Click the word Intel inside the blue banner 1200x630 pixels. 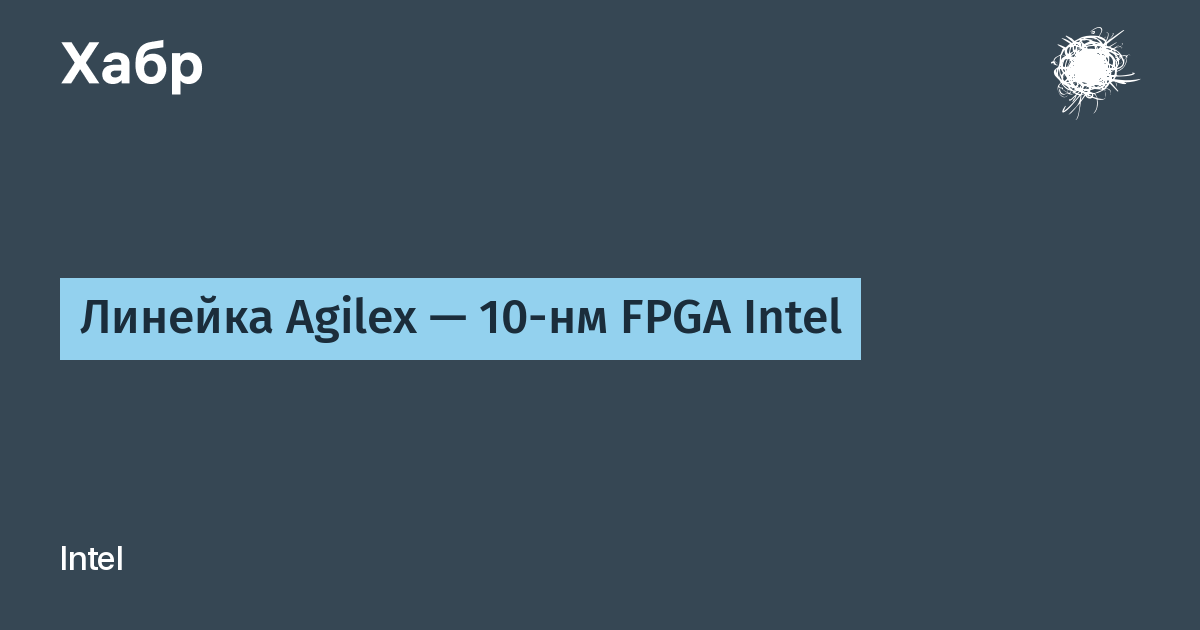795,318
